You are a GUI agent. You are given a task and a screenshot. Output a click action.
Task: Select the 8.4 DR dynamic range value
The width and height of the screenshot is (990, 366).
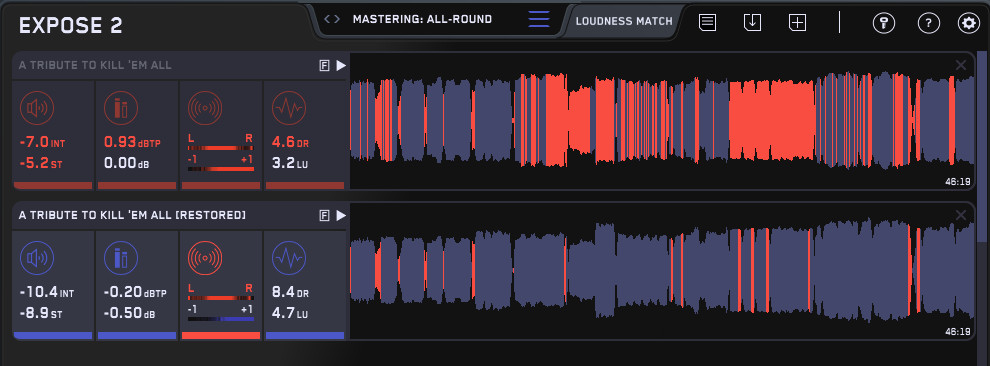(x=290, y=293)
